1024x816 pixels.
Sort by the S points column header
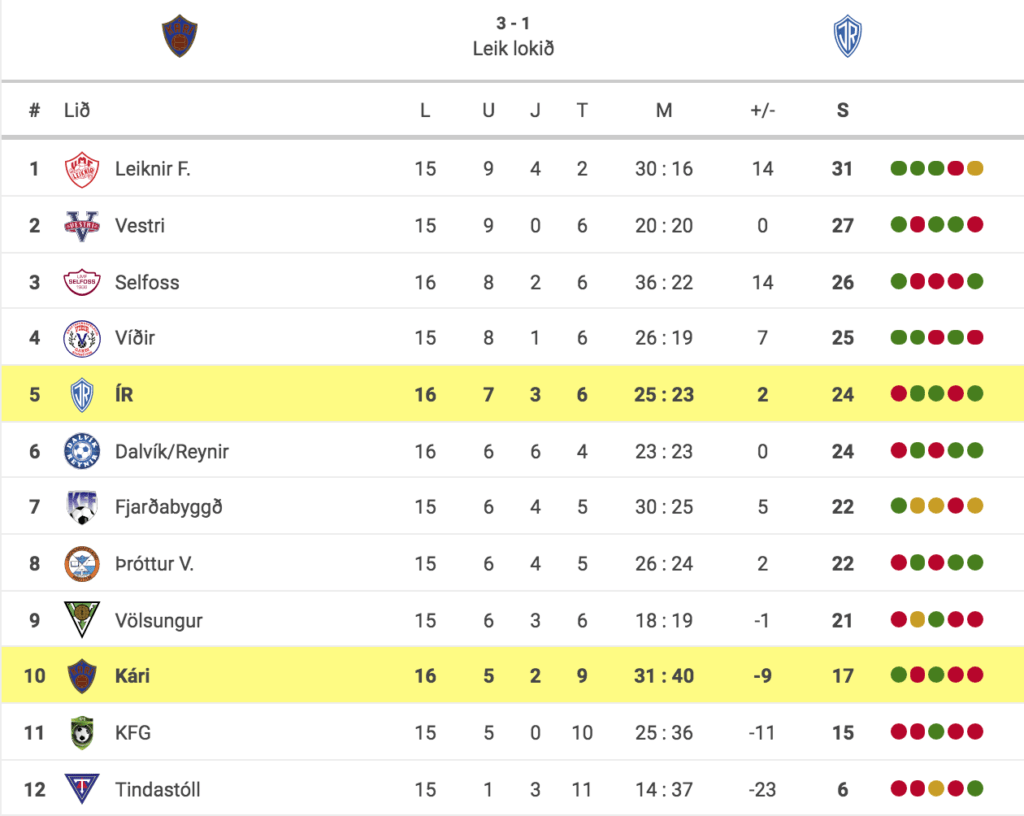pos(842,110)
